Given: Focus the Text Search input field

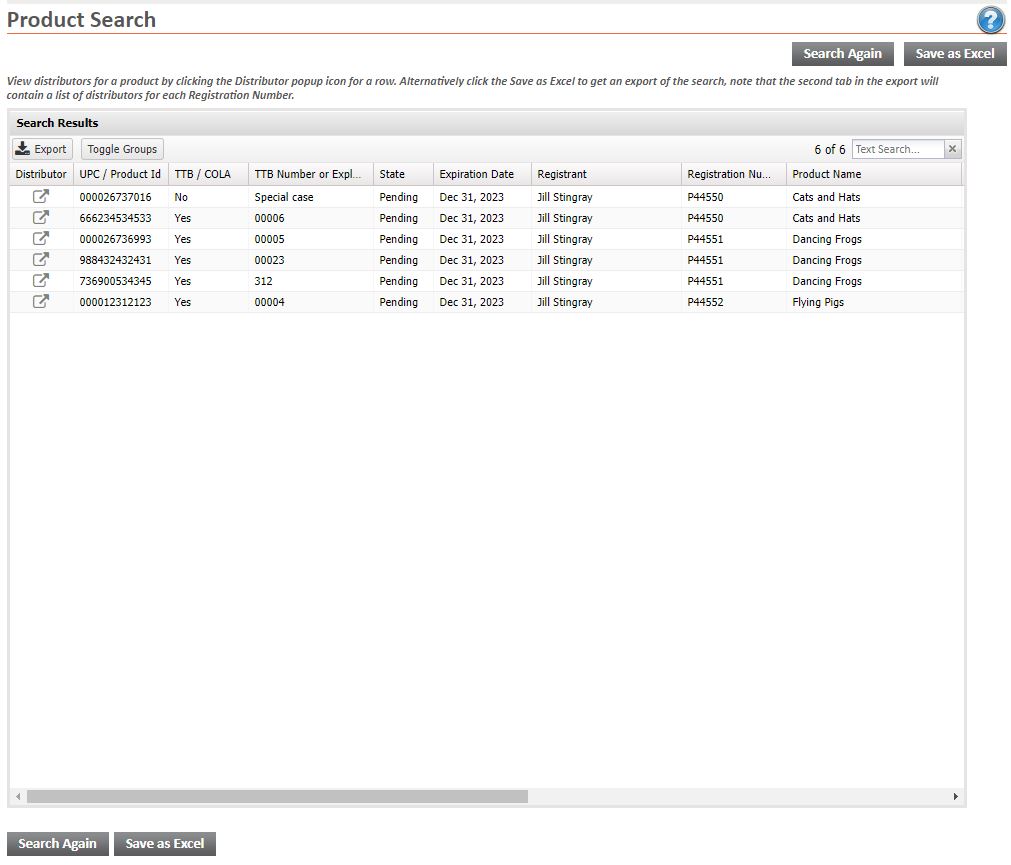Looking at the screenshot, I should (898, 149).
